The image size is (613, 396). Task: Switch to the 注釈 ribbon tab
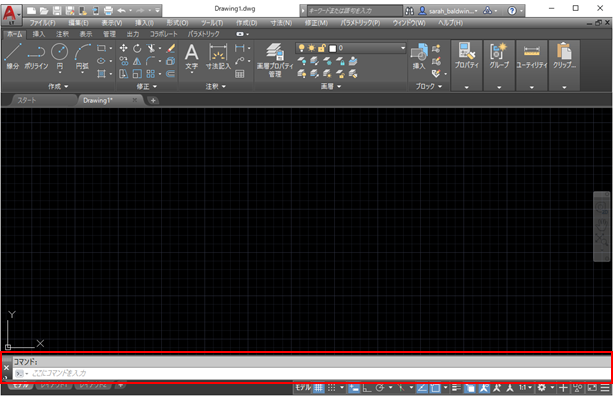(x=62, y=34)
